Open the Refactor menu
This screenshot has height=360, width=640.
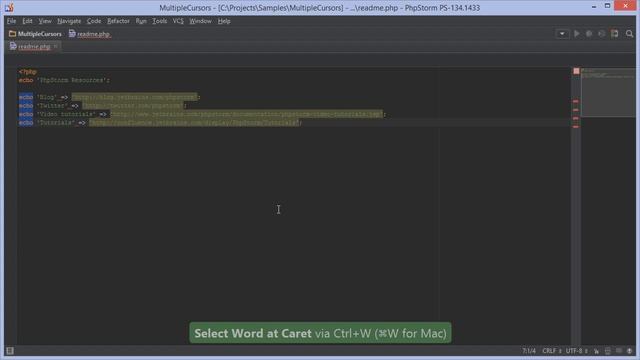[x=118, y=21]
